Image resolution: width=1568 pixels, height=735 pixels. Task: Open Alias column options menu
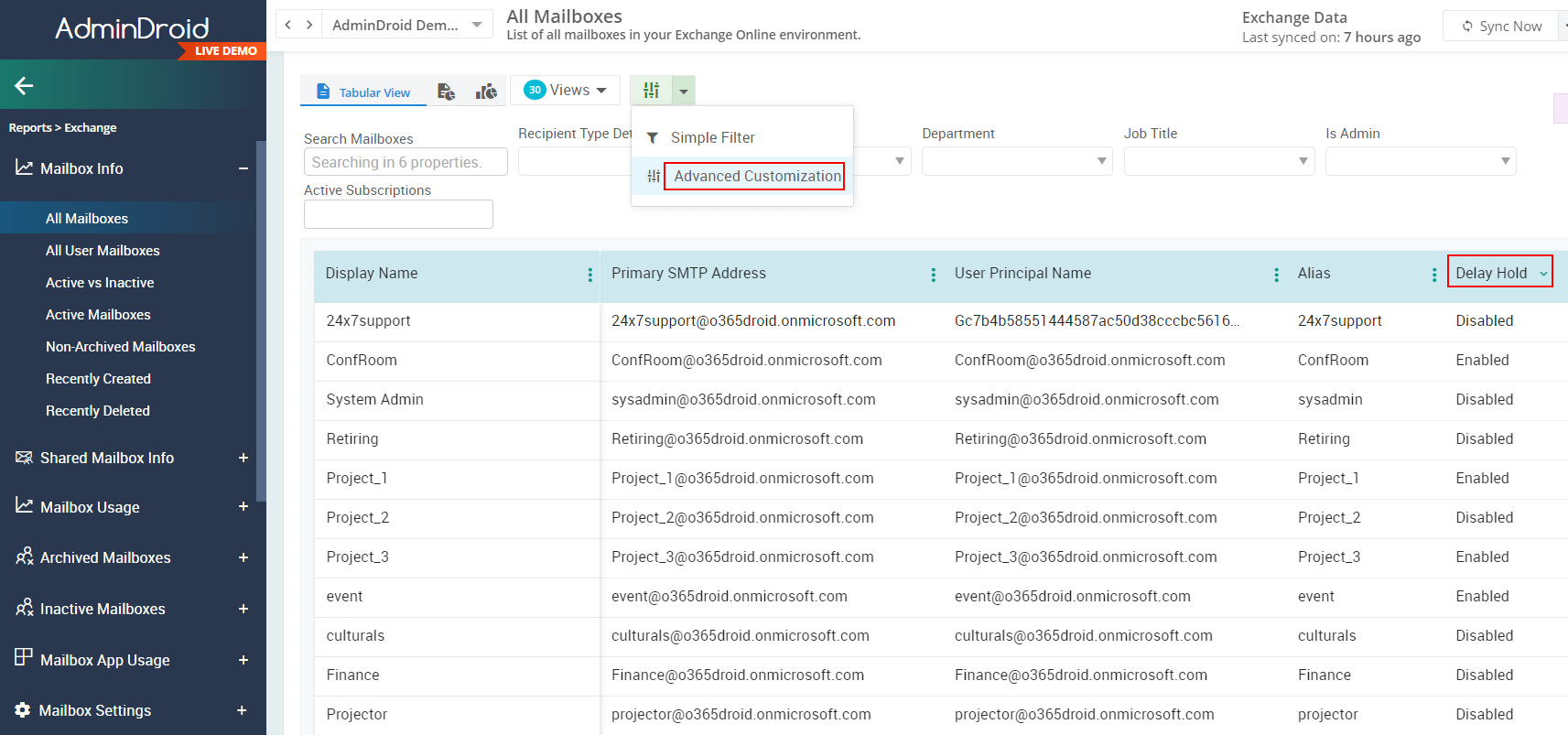[1433, 275]
